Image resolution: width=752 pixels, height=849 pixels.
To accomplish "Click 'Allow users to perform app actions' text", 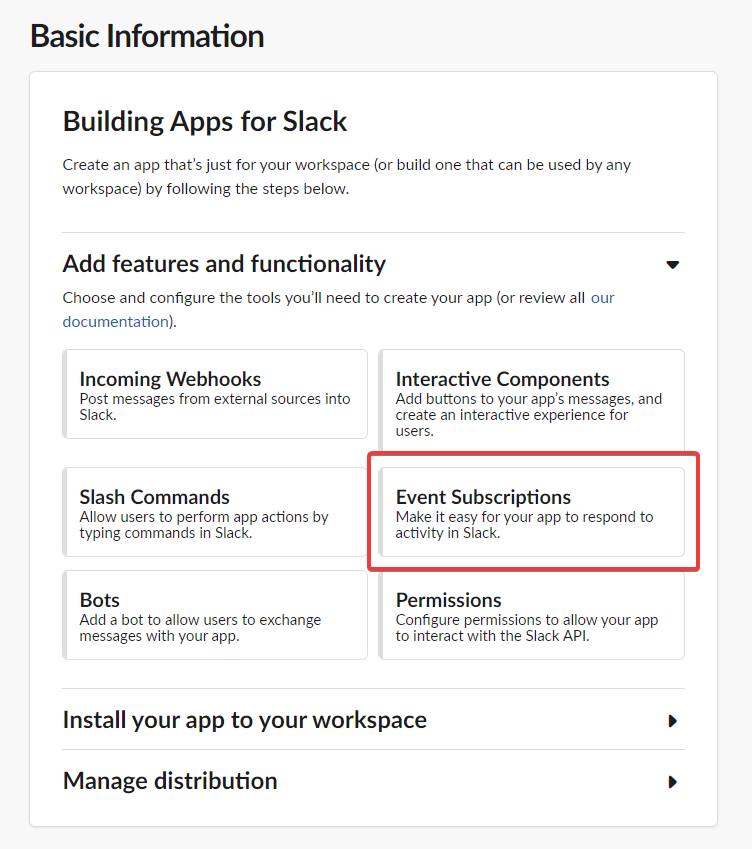I will (204, 517).
